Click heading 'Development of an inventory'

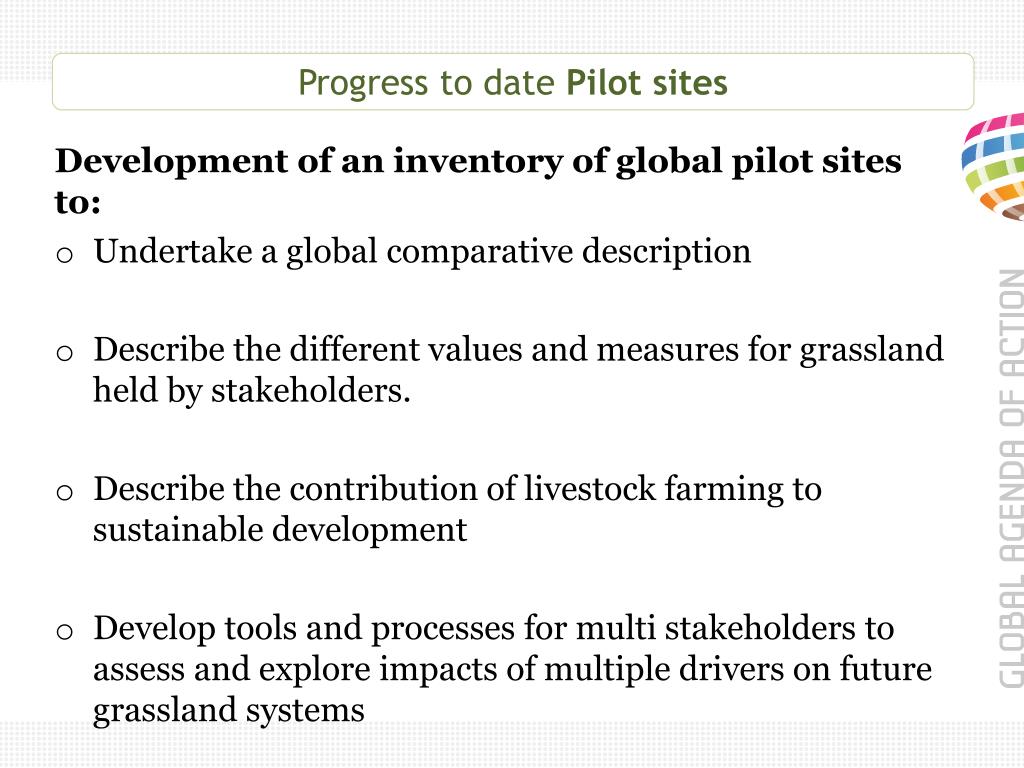click(478, 161)
